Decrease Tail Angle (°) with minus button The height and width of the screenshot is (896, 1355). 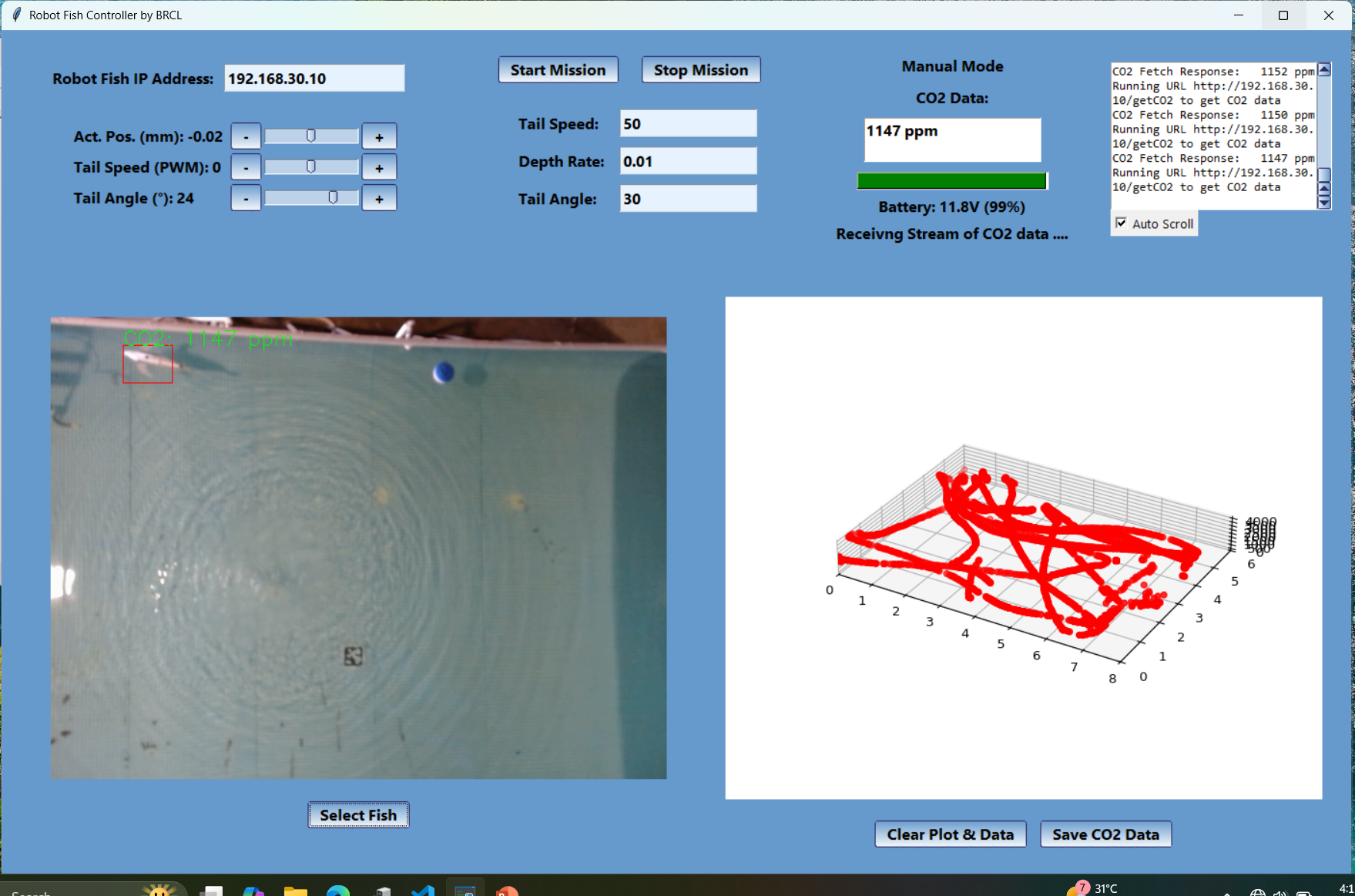(246, 198)
